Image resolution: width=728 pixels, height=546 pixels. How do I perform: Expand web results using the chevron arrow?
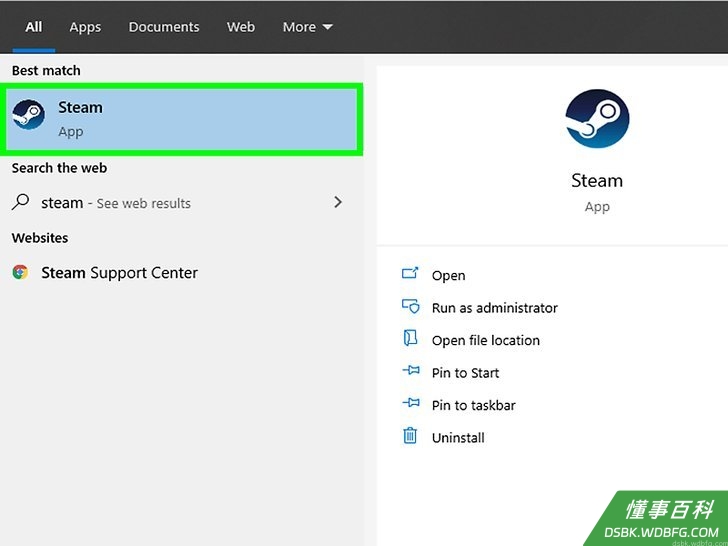[x=338, y=202]
